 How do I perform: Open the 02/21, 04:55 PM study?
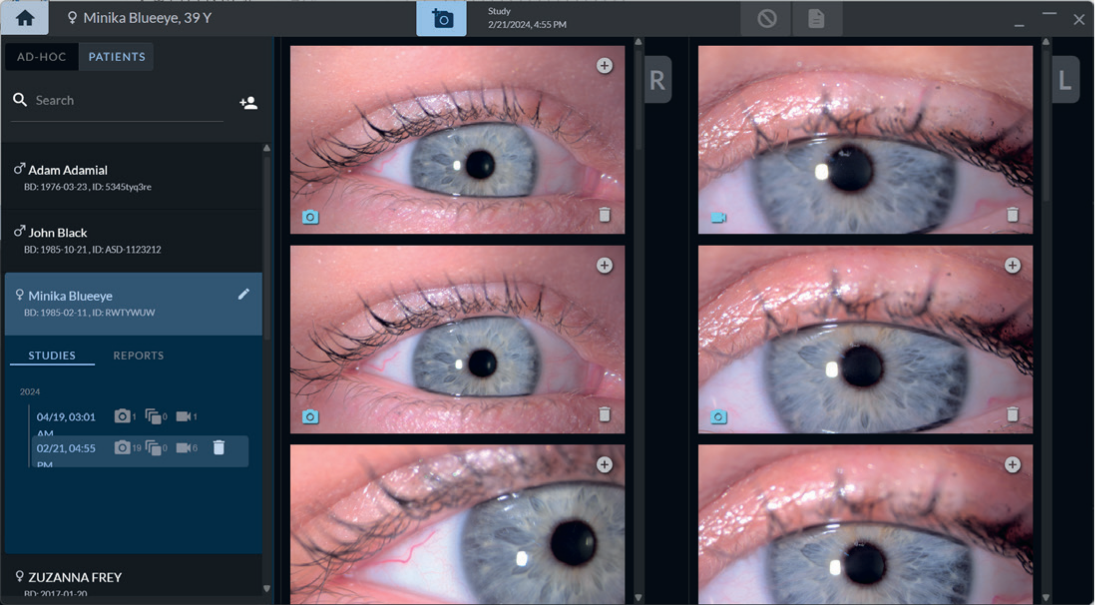tap(140, 451)
